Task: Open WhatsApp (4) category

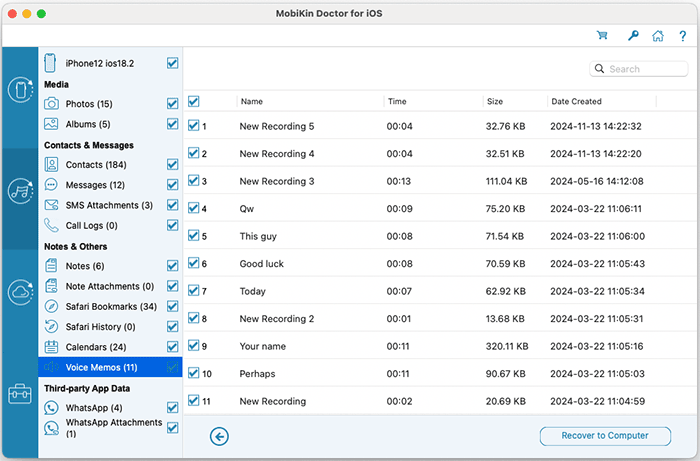Action: [x=94, y=408]
